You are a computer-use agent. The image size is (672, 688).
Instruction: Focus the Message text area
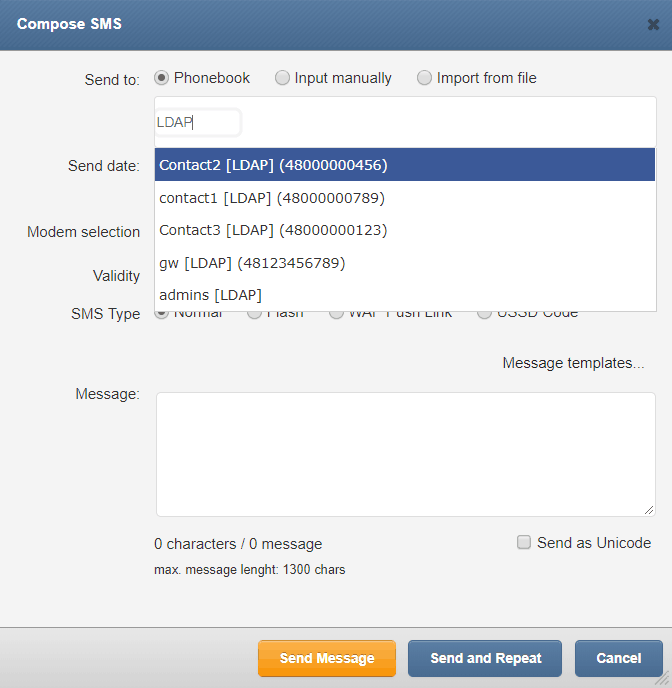[x=406, y=455]
